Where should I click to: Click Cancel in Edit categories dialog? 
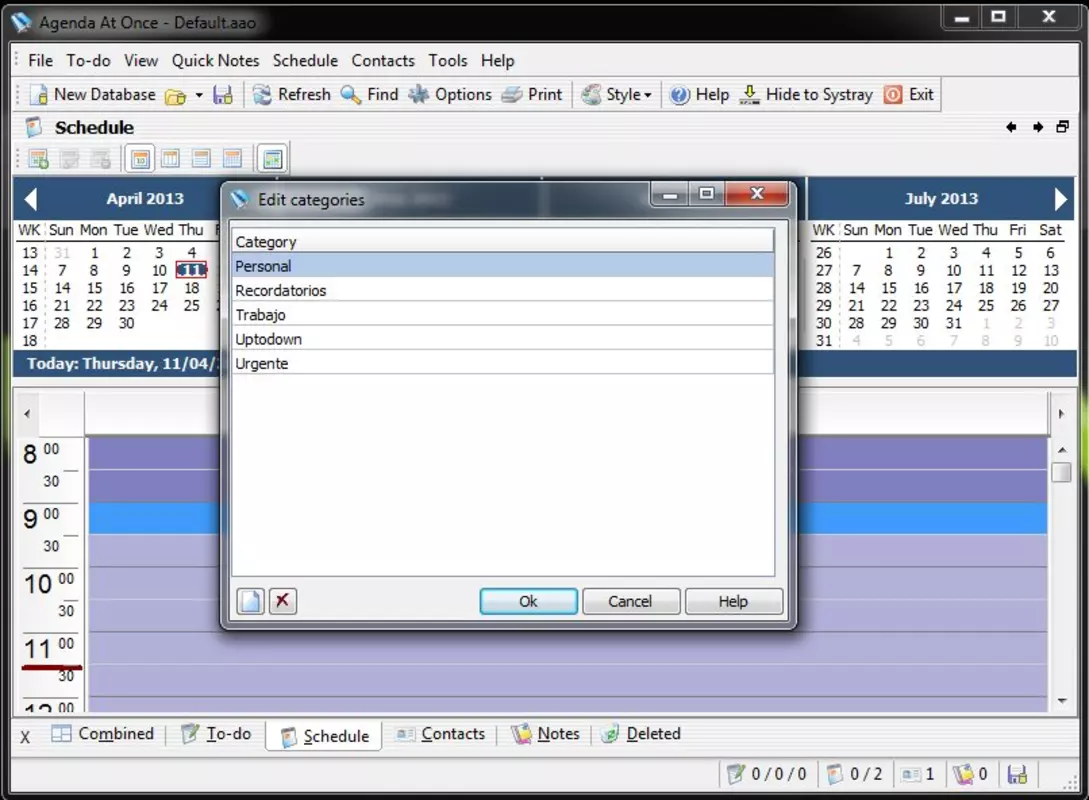pyautogui.click(x=631, y=601)
